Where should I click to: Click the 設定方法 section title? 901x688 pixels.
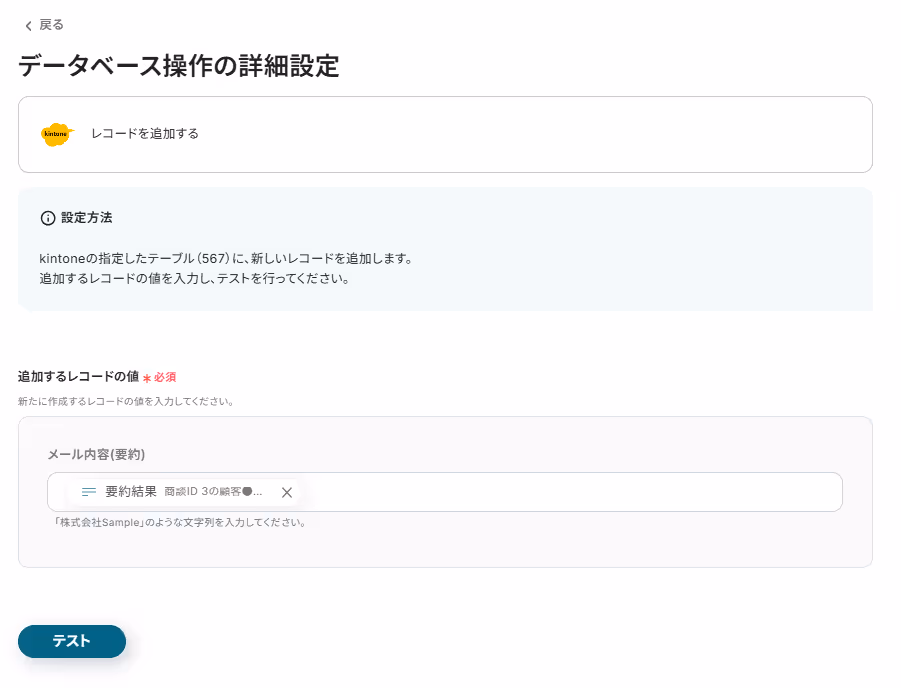[x=87, y=218]
